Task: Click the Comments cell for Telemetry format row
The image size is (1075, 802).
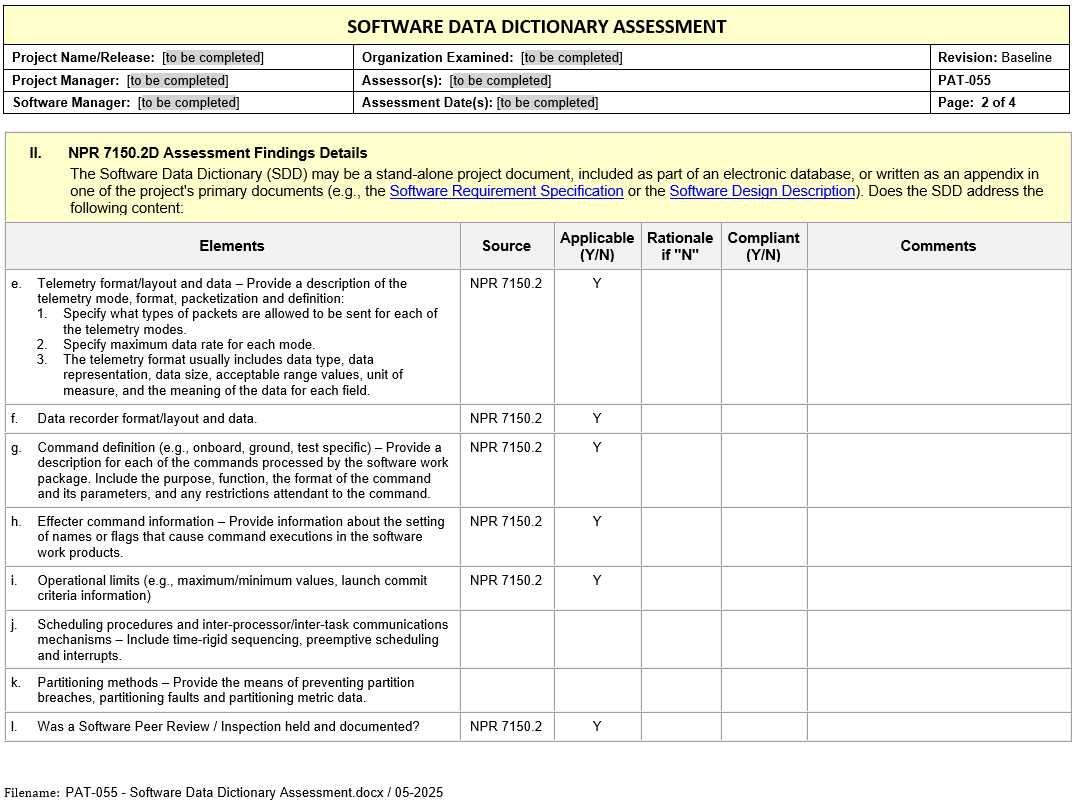Action: tap(938, 336)
